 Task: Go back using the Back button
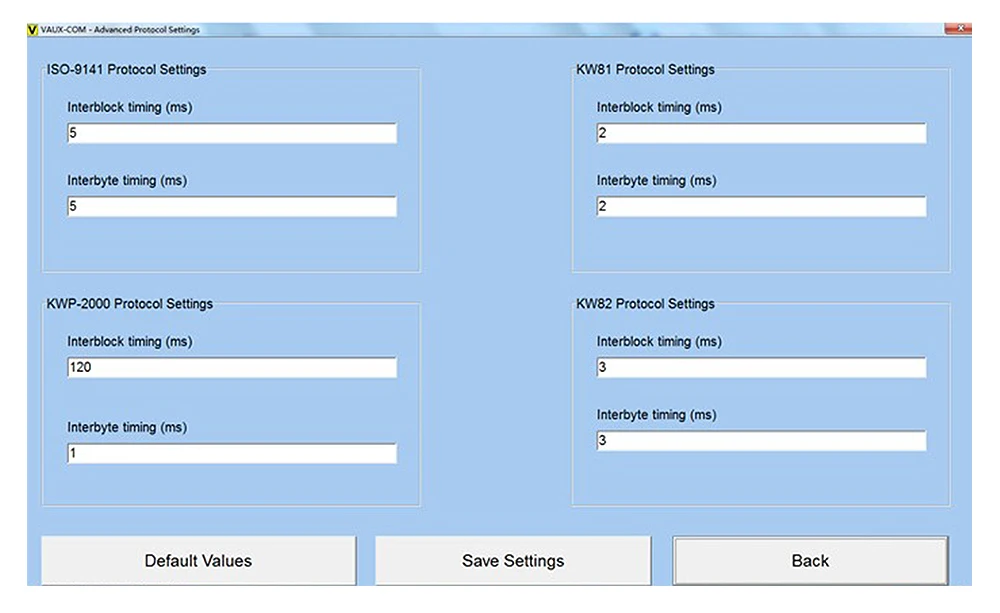pos(810,561)
